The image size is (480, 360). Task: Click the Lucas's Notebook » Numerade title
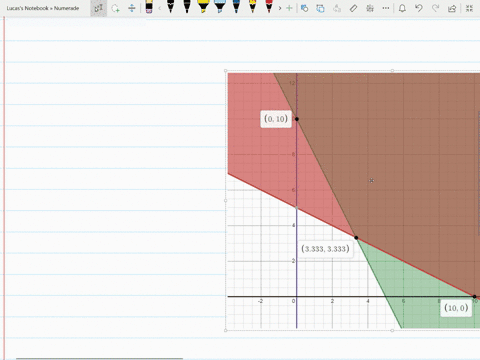point(43,8)
